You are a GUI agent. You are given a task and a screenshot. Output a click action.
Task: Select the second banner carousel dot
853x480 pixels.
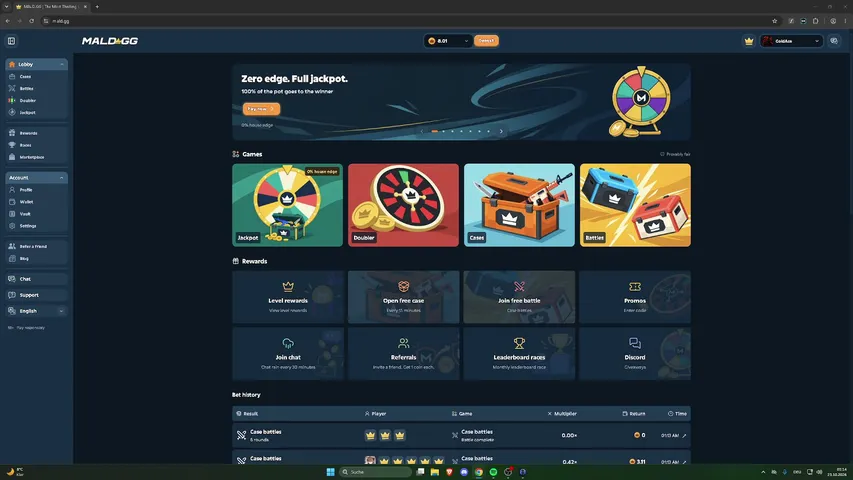tap(443, 131)
